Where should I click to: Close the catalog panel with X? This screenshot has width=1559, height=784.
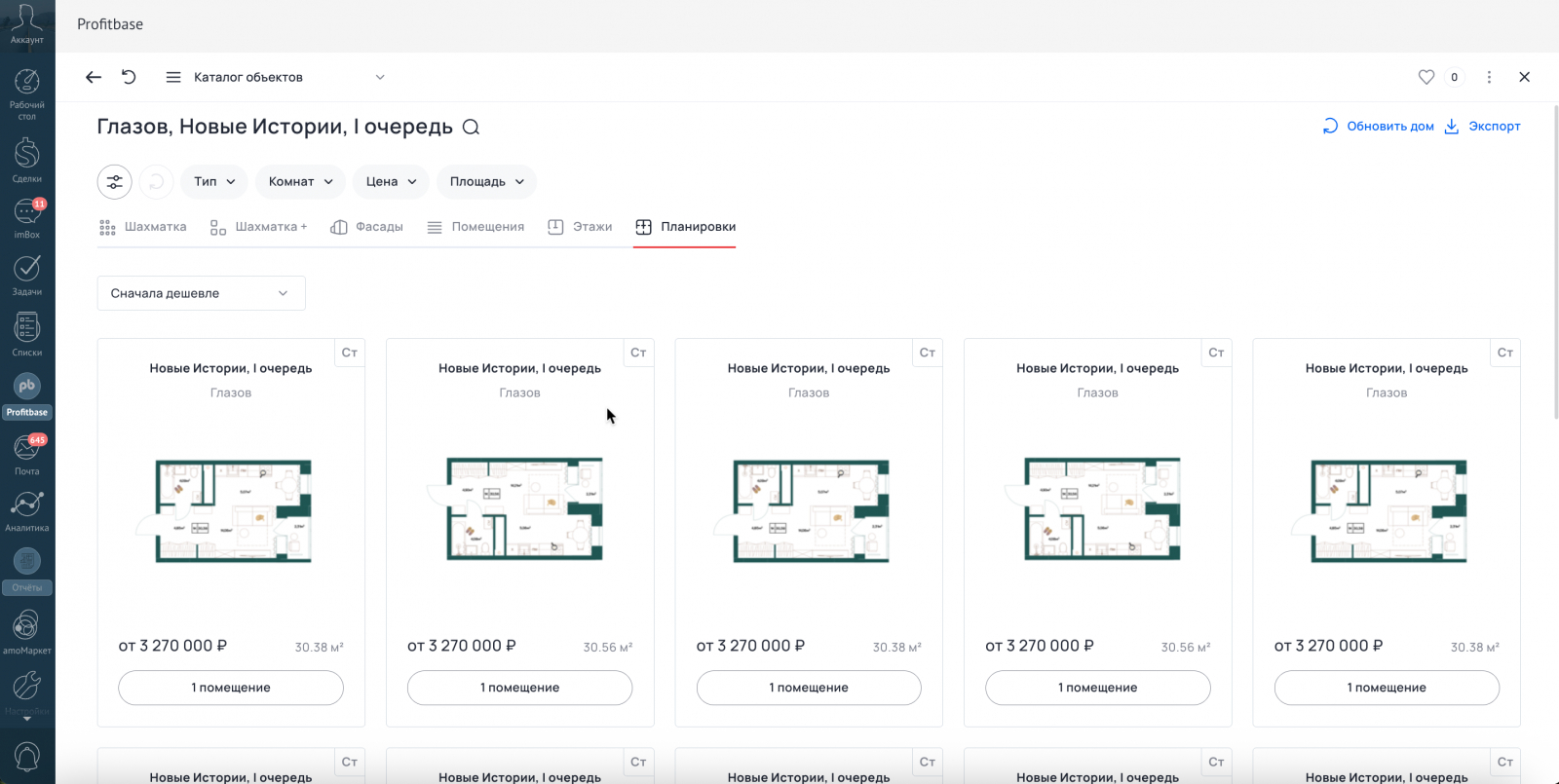(x=1525, y=77)
